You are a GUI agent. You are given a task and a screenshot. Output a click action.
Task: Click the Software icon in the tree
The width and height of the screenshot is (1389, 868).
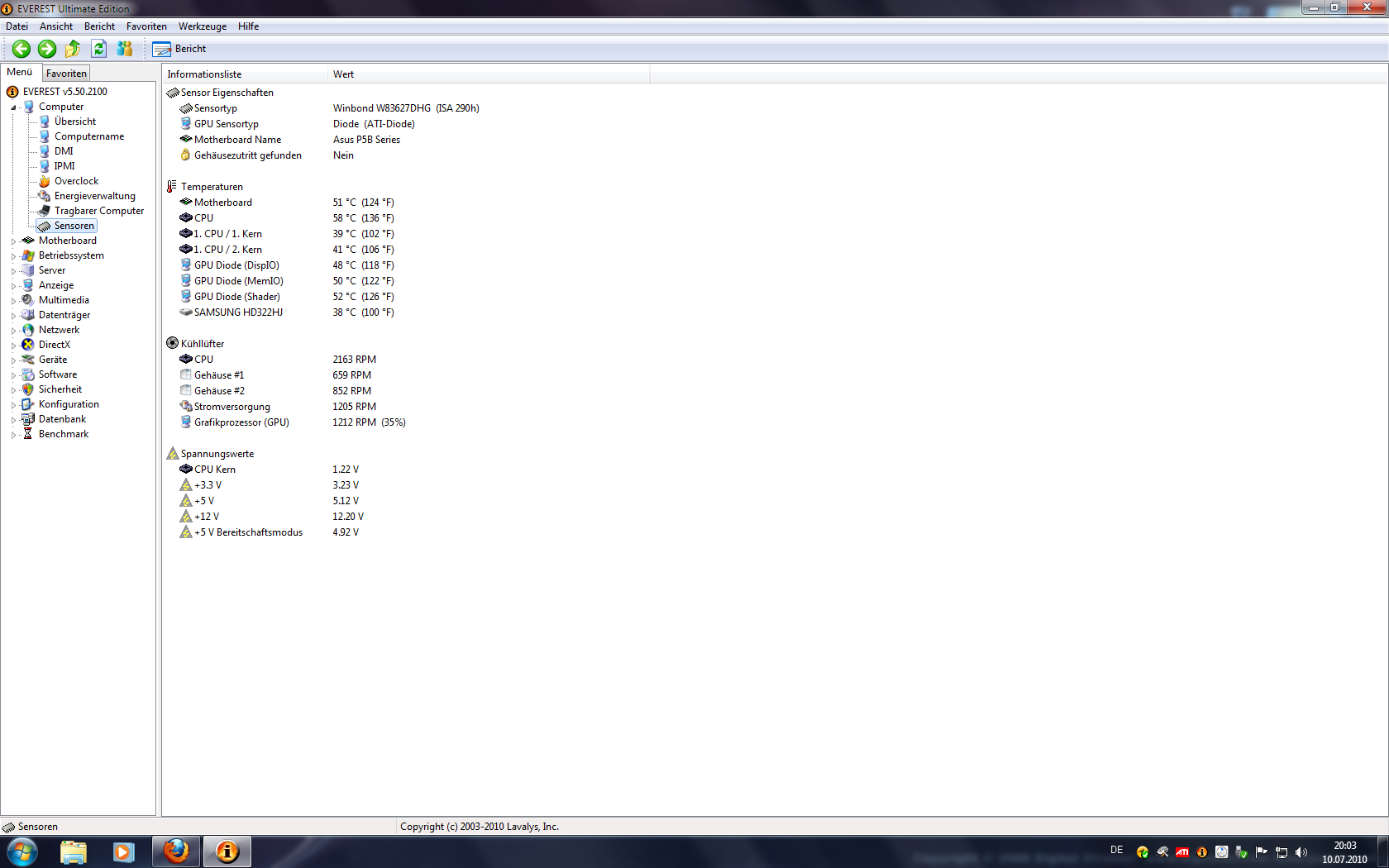(28, 374)
